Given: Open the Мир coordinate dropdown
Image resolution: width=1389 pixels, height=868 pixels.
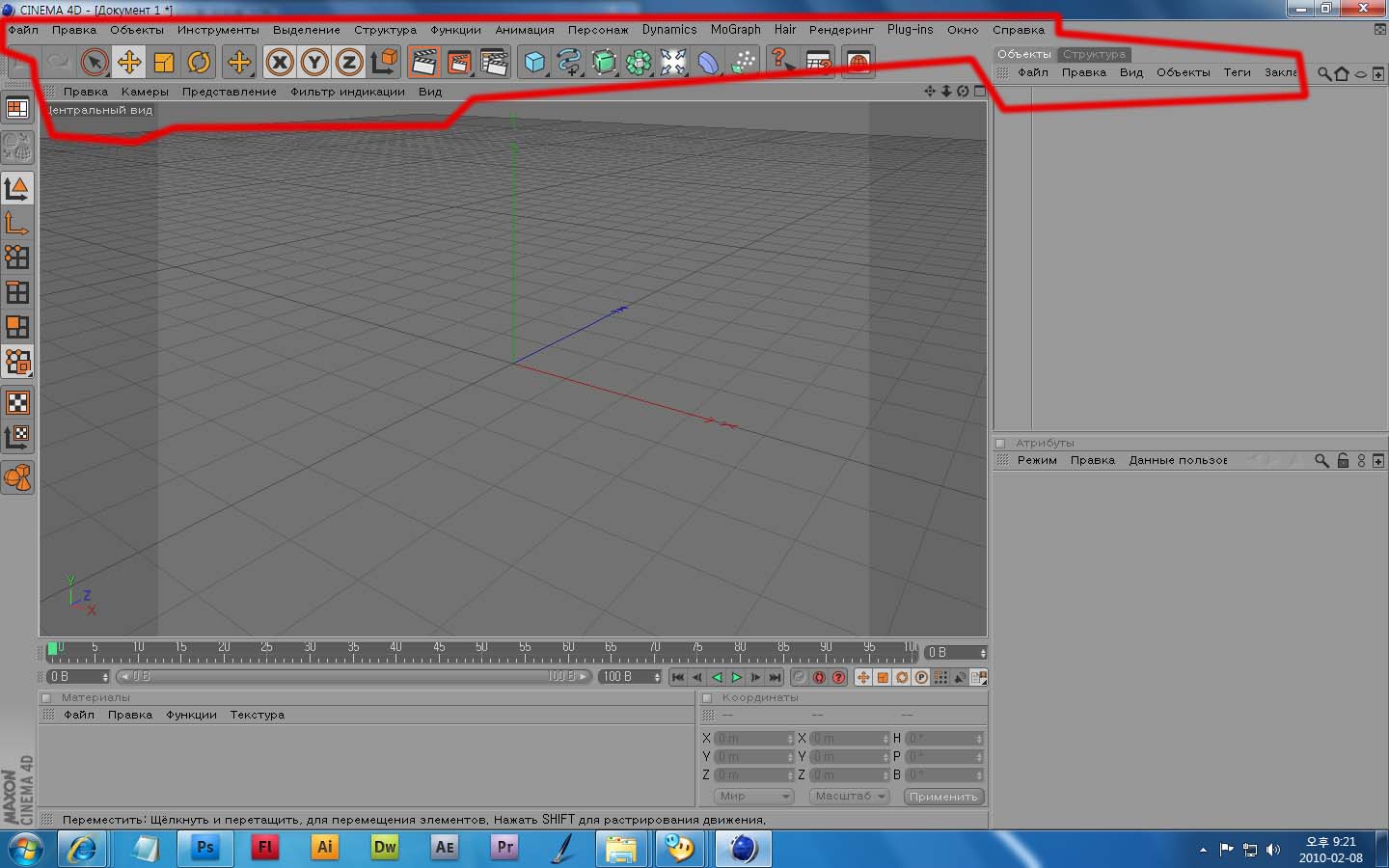Looking at the screenshot, I should [753, 797].
